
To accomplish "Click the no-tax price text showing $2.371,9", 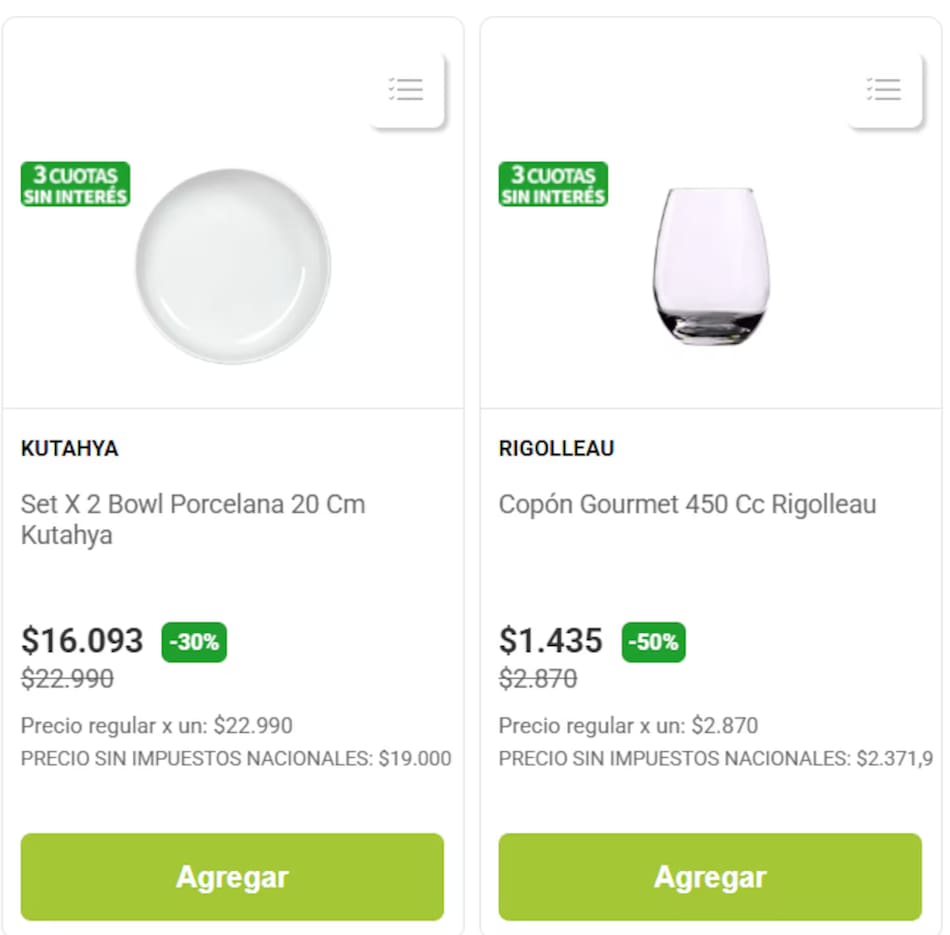I will pyautogui.click(x=716, y=759).
